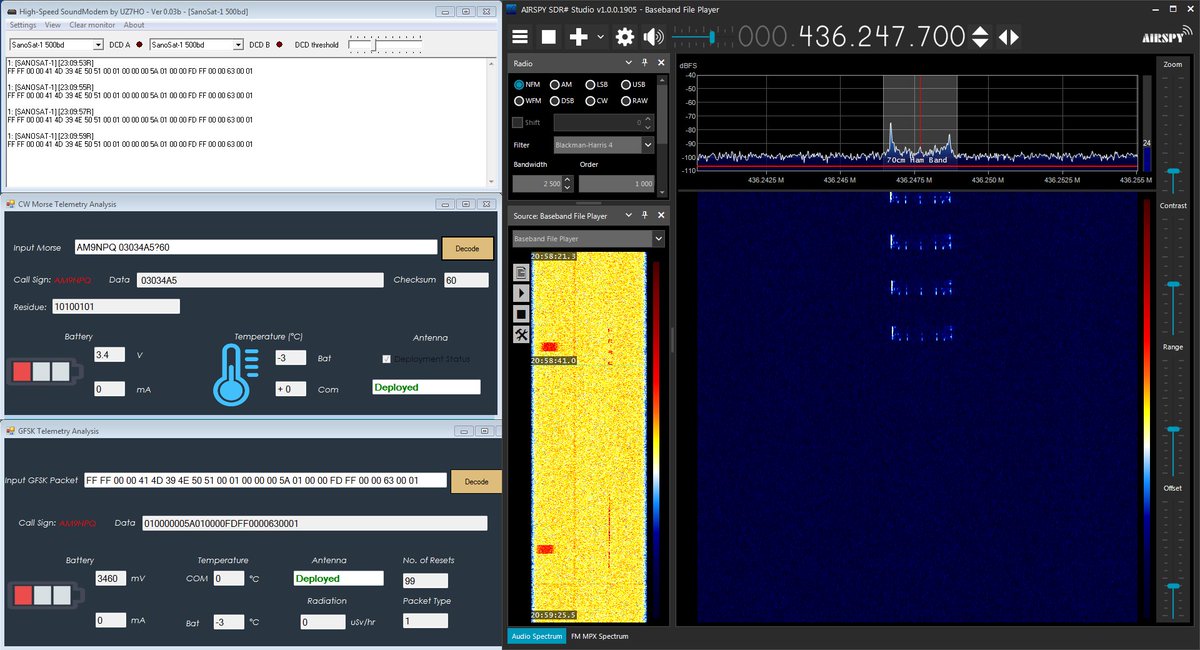This screenshot has height=650, width=1200.
Task: Pin the Radio panel
Action: [x=646, y=63]
